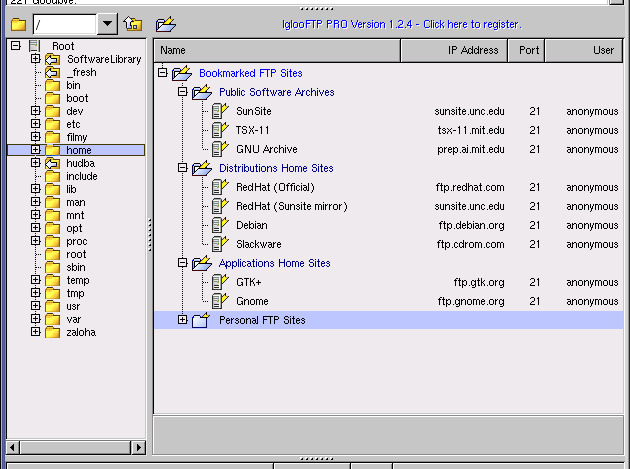Click the Slackware bookmark icon

point(220,244)
